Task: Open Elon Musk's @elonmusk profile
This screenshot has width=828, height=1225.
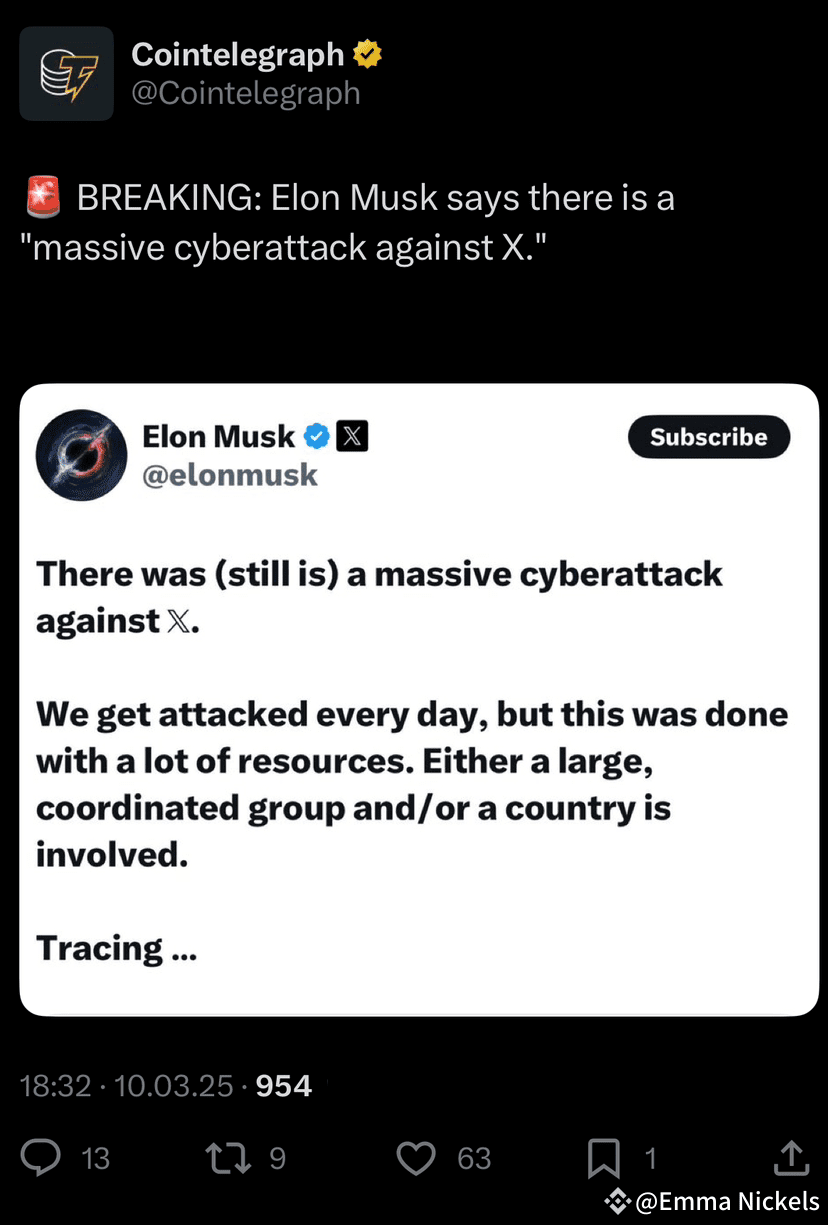Action: tap(230, 475)
